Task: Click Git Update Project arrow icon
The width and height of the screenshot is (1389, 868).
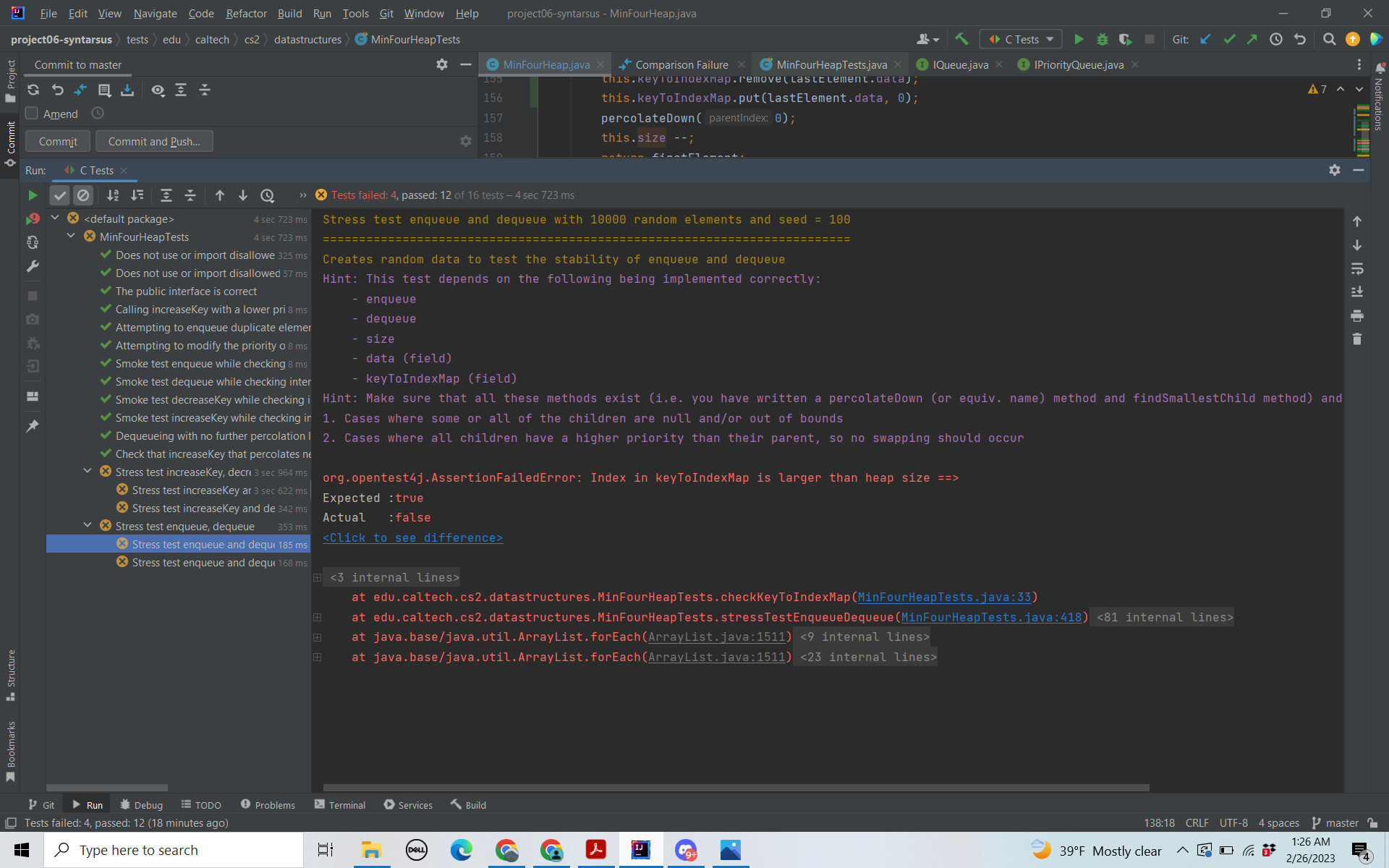Action: [x=1205, y=40]
